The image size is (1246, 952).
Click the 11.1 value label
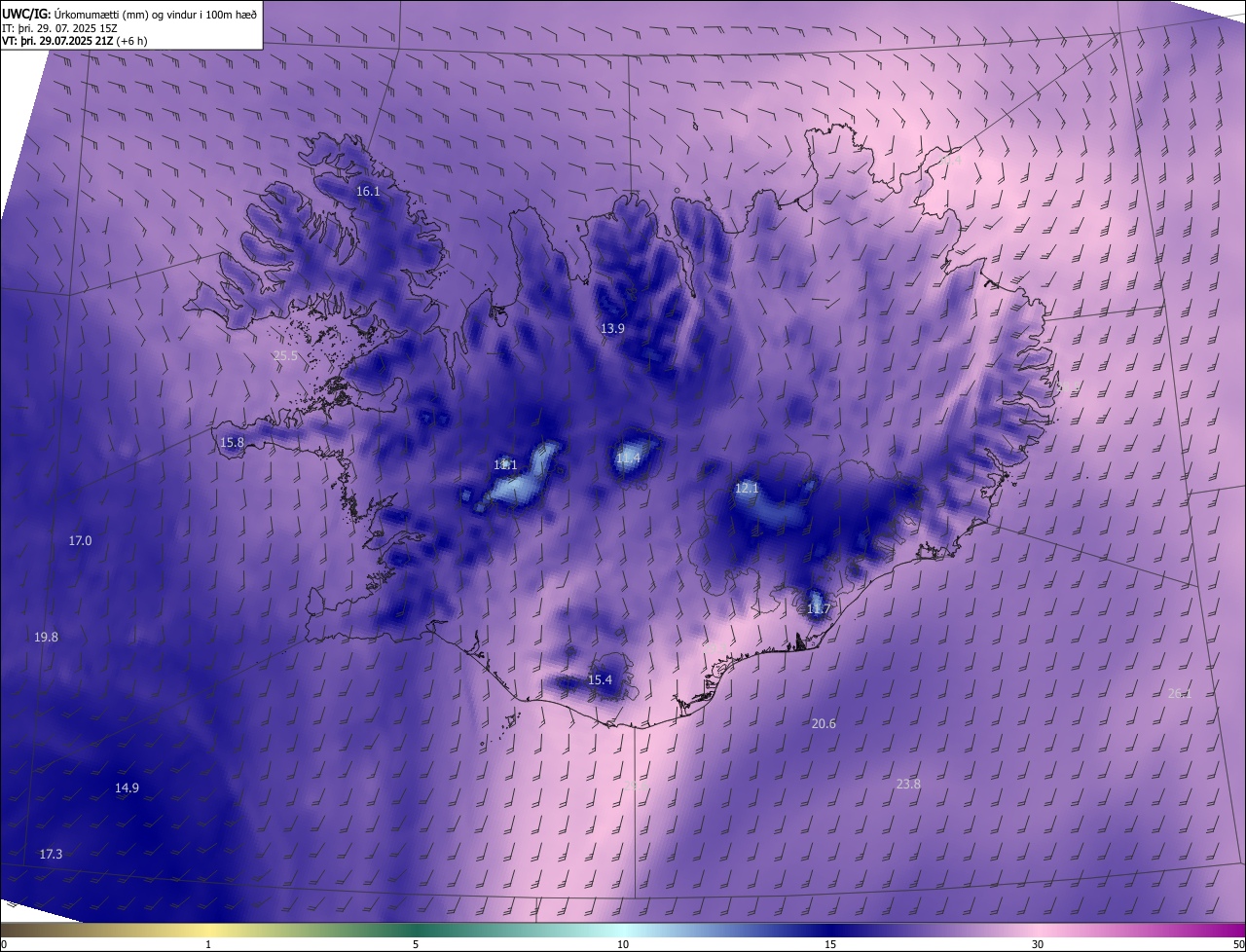point(505,465)
